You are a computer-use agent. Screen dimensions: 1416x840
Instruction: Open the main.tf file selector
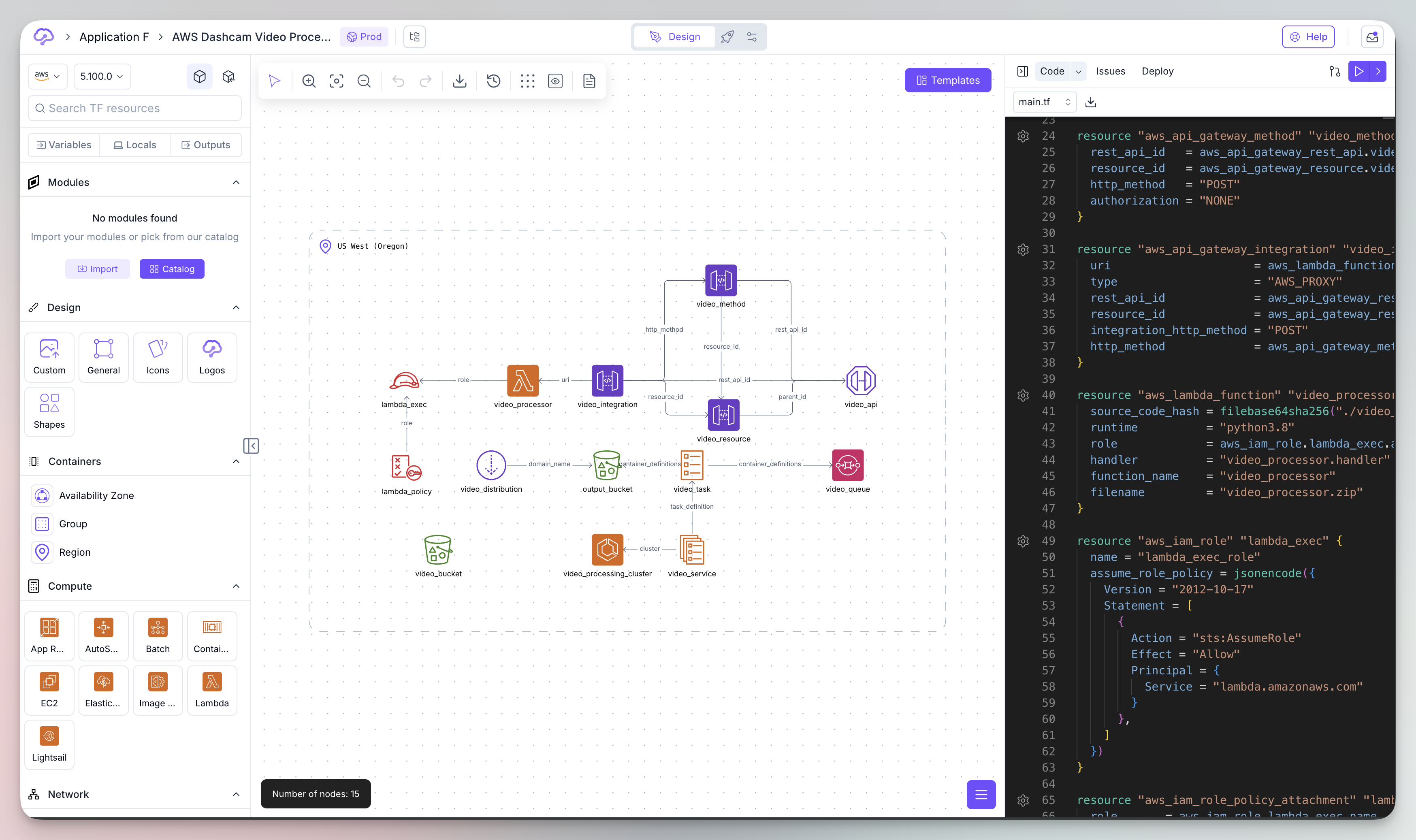(1044, 102)
